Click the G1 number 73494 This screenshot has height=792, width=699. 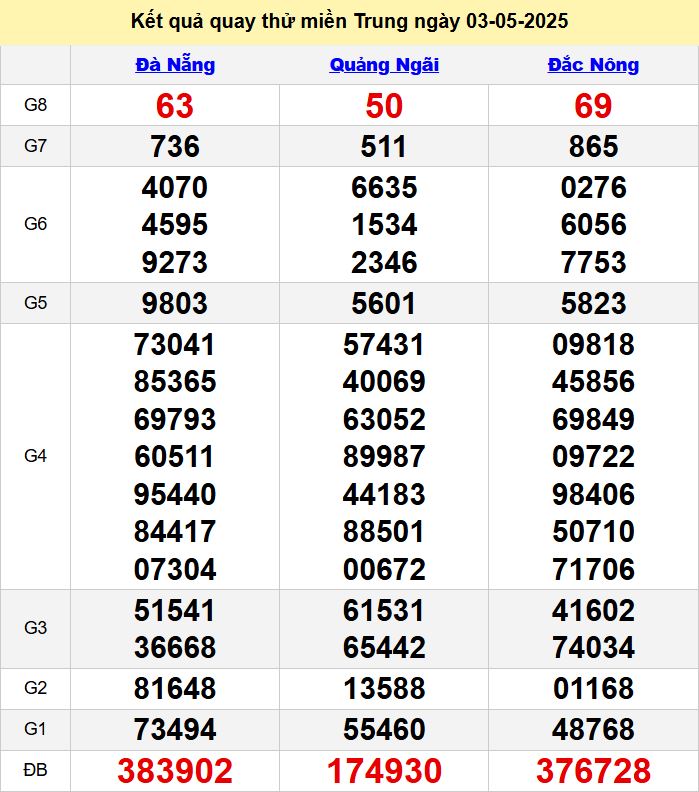[175, 729]
